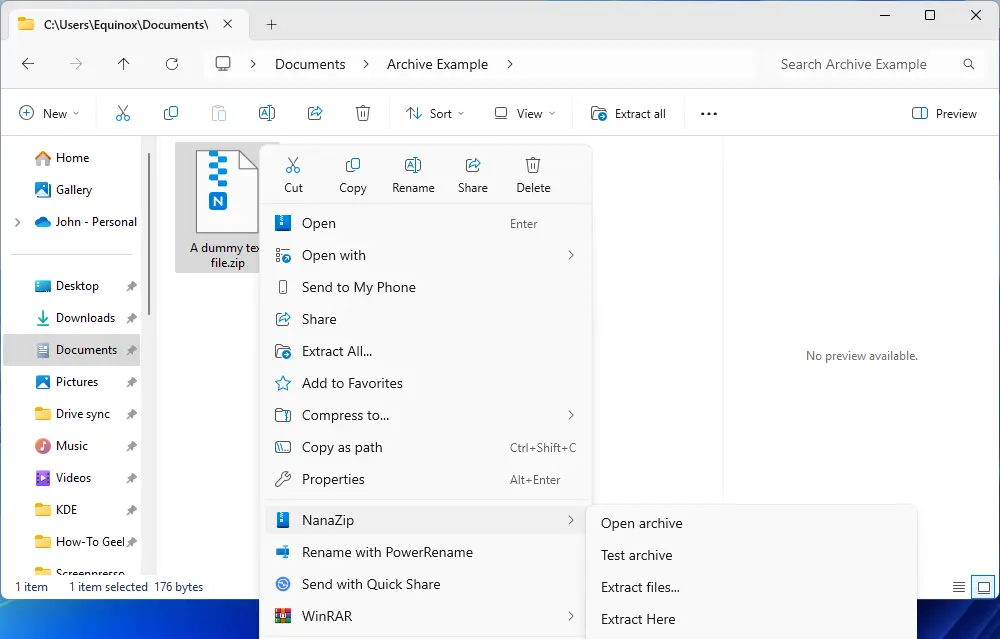Expand John - Personal OneDrive tree

(17, 223)
